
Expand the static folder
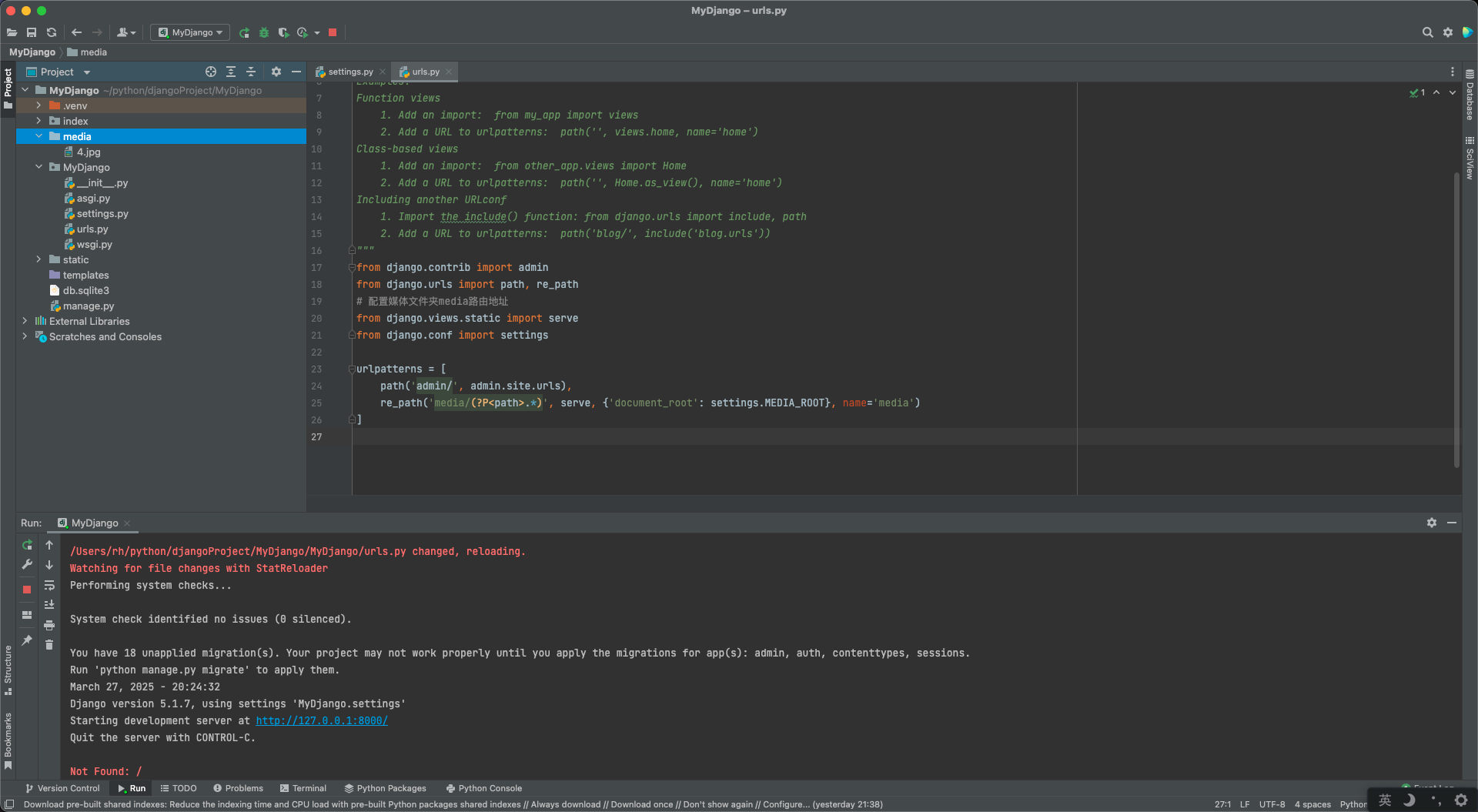38,259
